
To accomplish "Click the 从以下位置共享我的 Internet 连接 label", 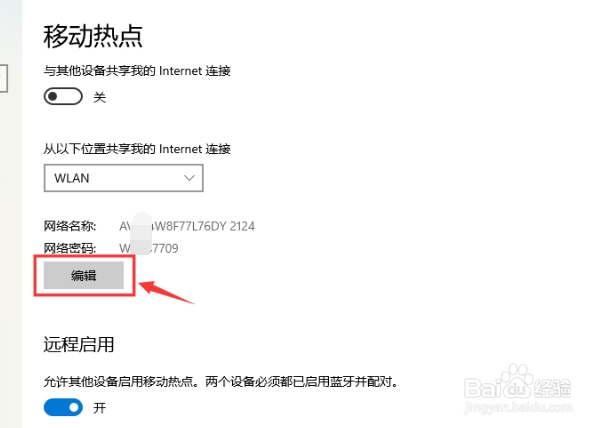I will (137, 149).
